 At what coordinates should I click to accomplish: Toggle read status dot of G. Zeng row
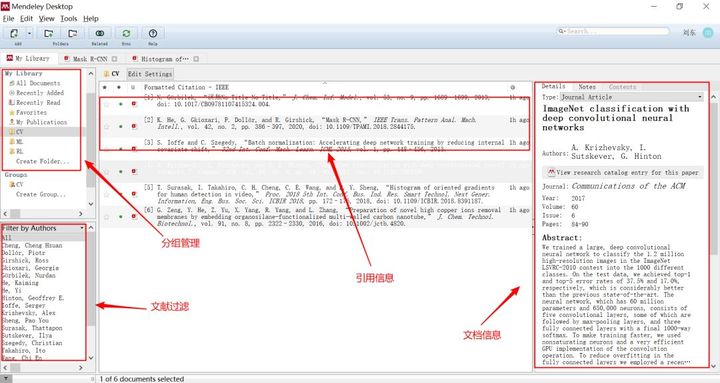pos(121,217)
